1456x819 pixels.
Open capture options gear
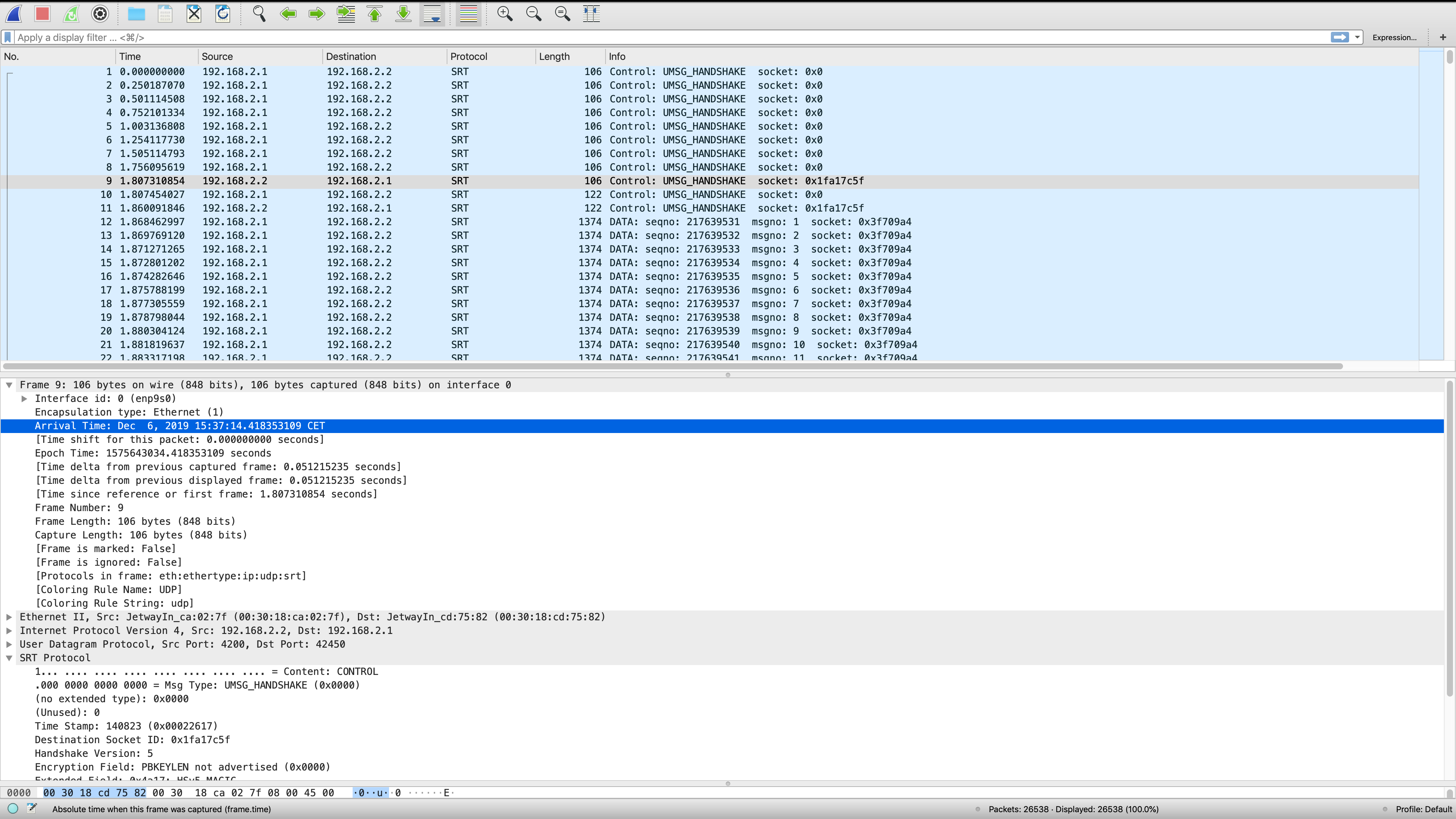[x=100, y=14]
